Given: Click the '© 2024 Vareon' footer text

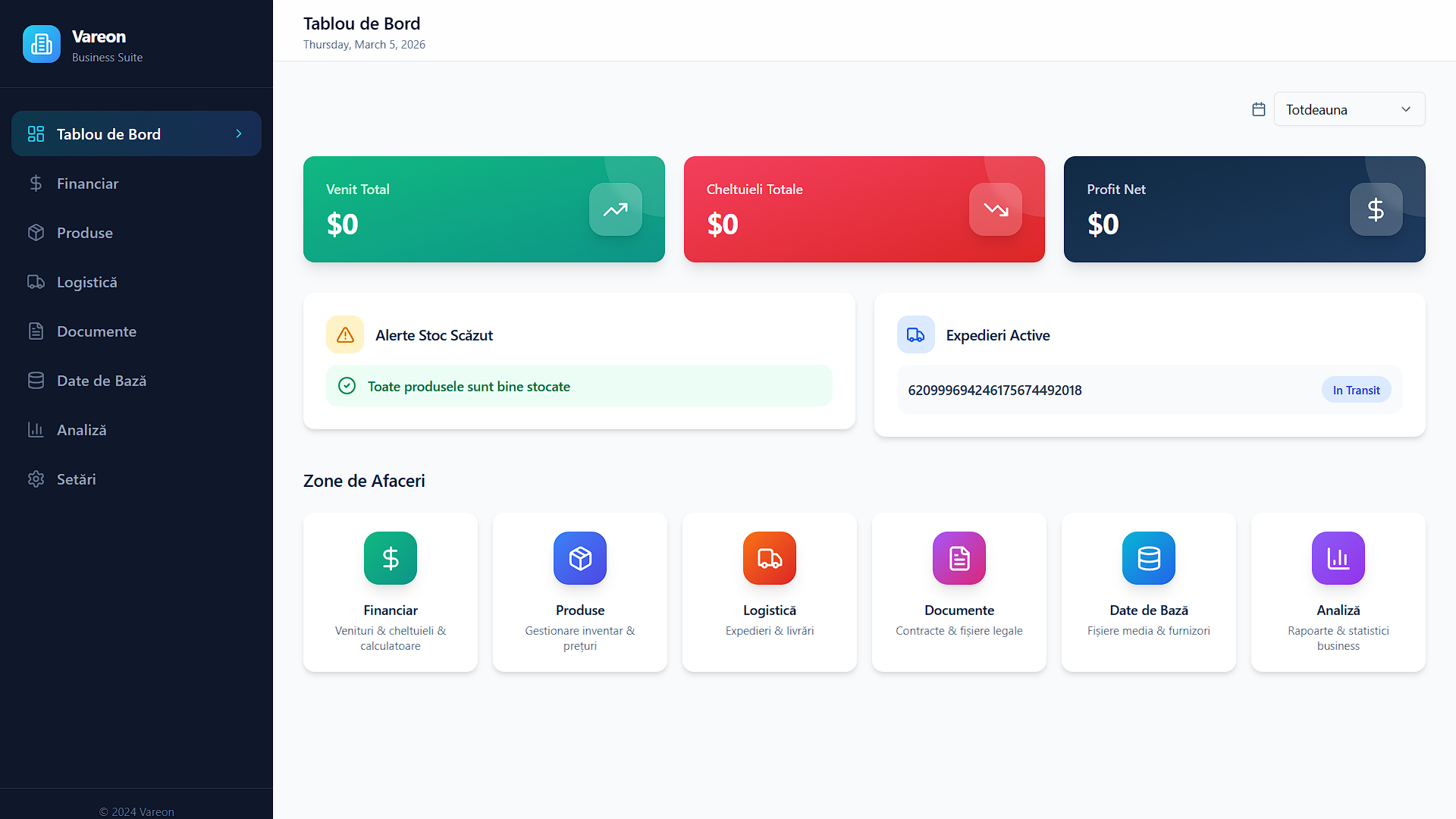Looking at the screenshot, I should [x=136, y=811].
